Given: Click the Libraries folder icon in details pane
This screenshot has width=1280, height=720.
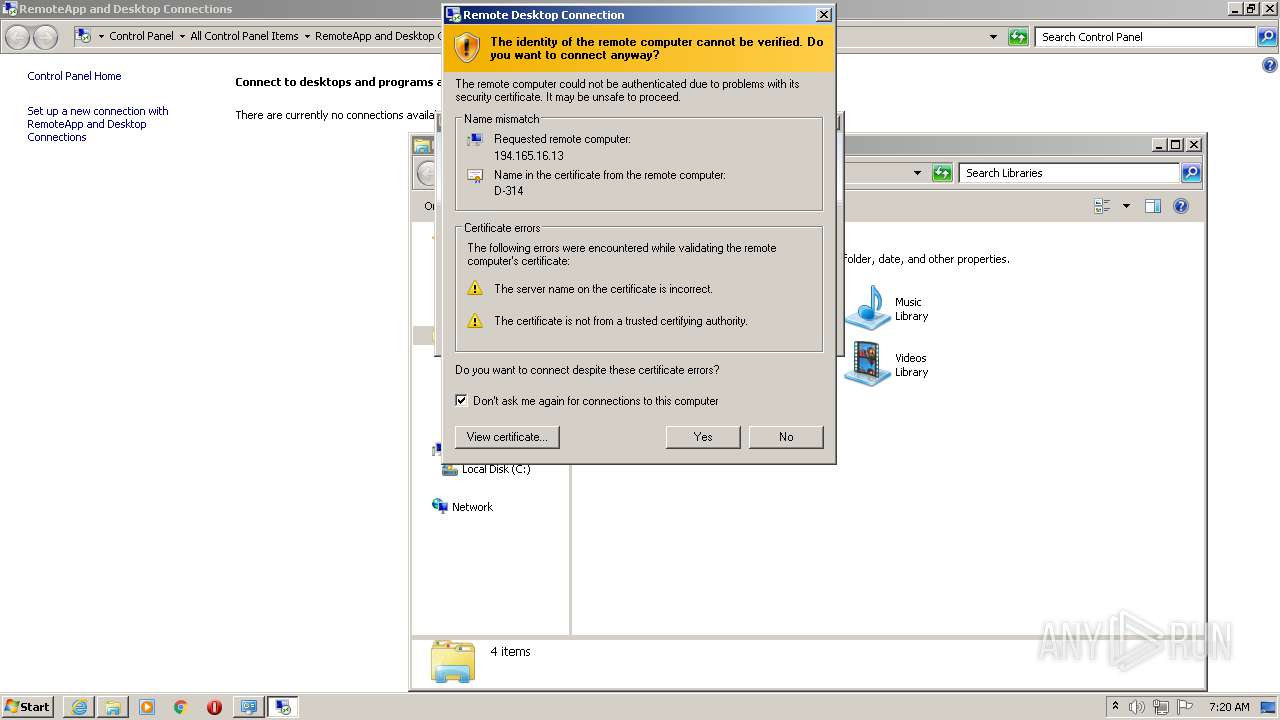Looking at the screenshot, I should (x=453, y=661).
